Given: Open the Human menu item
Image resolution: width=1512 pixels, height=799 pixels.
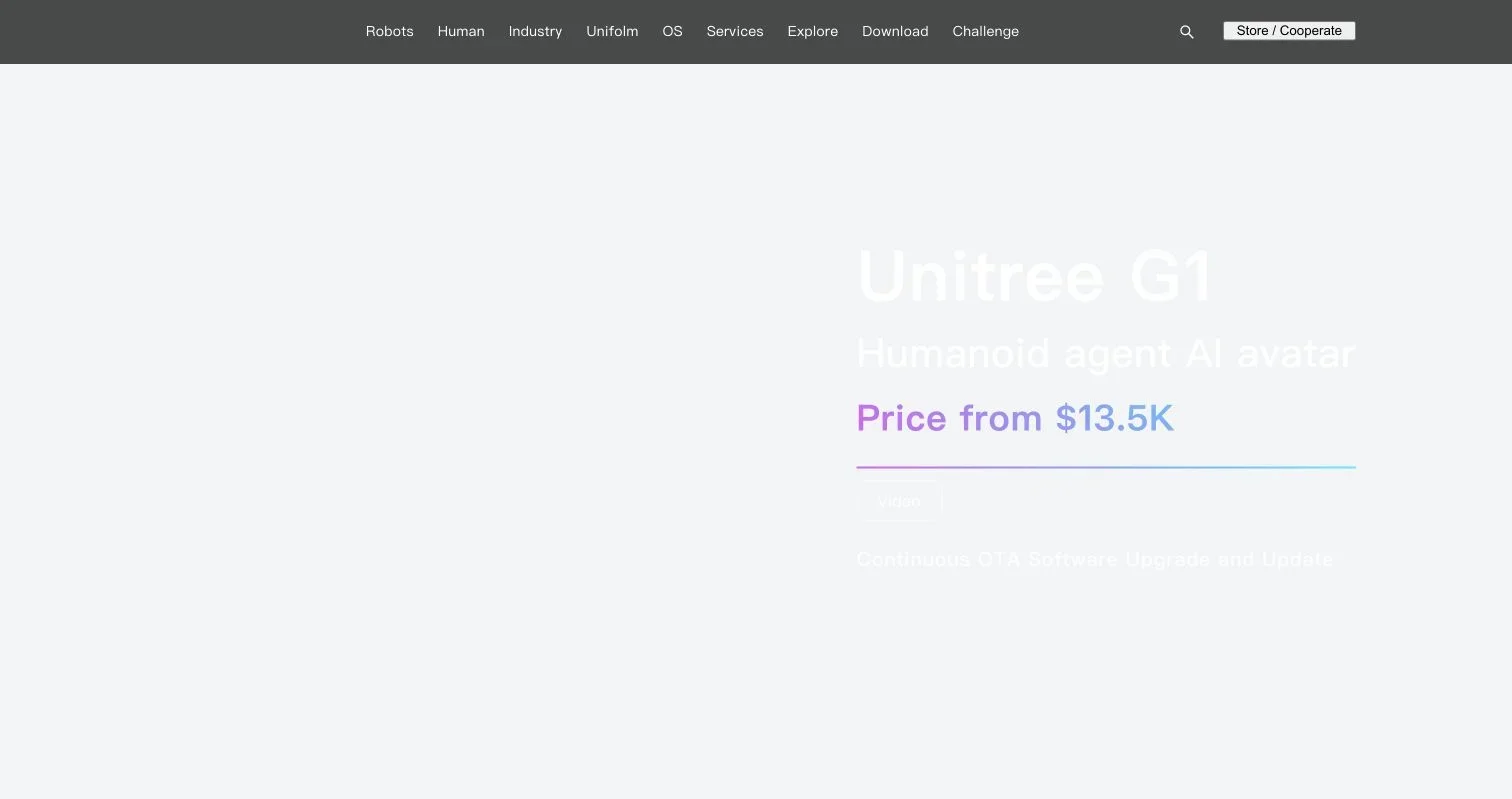Looking at the screenshot, I should coord(461,31).
